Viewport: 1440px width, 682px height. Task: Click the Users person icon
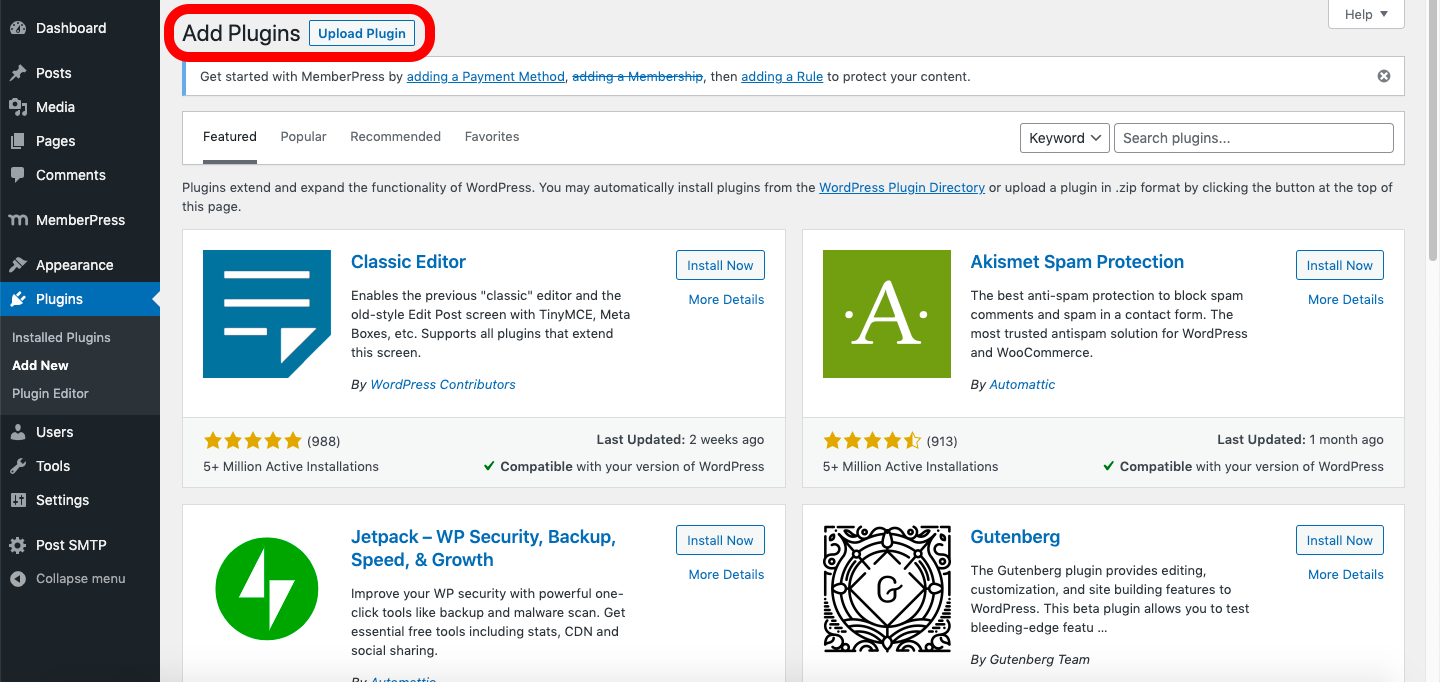[18, 432]
